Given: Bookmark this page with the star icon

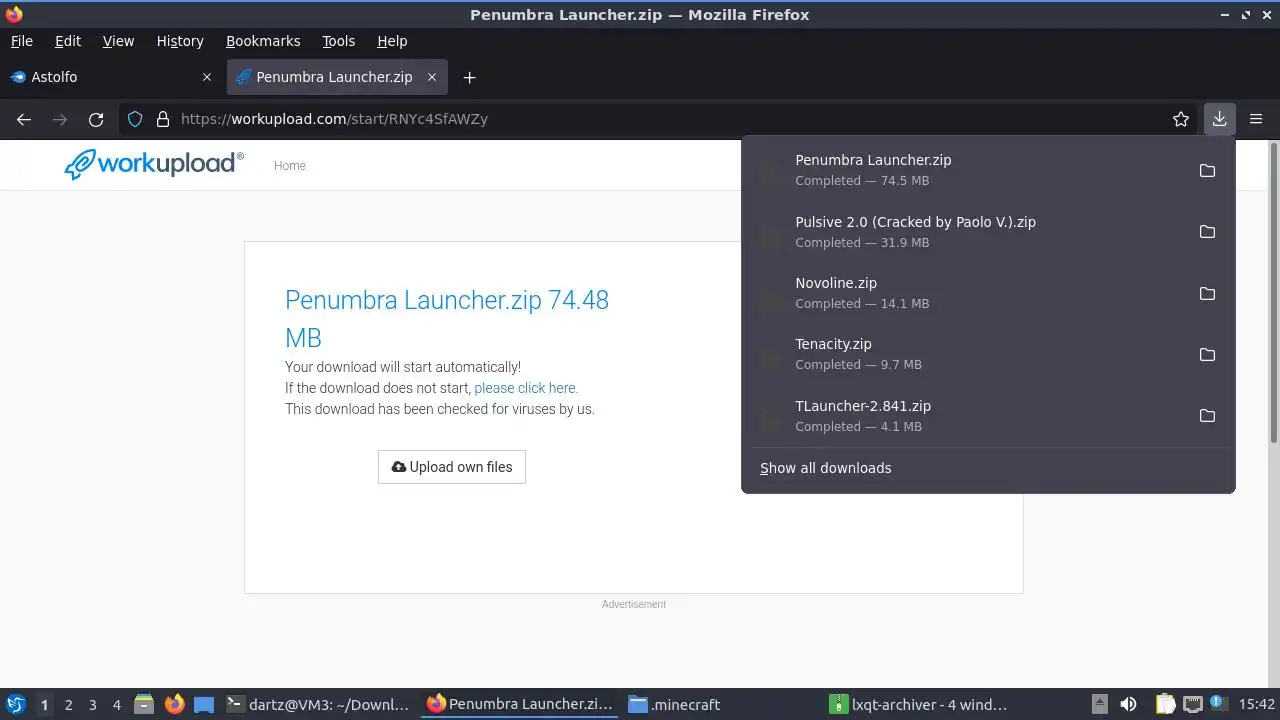Looking at the screenshot, I should tap(1181, 119).
